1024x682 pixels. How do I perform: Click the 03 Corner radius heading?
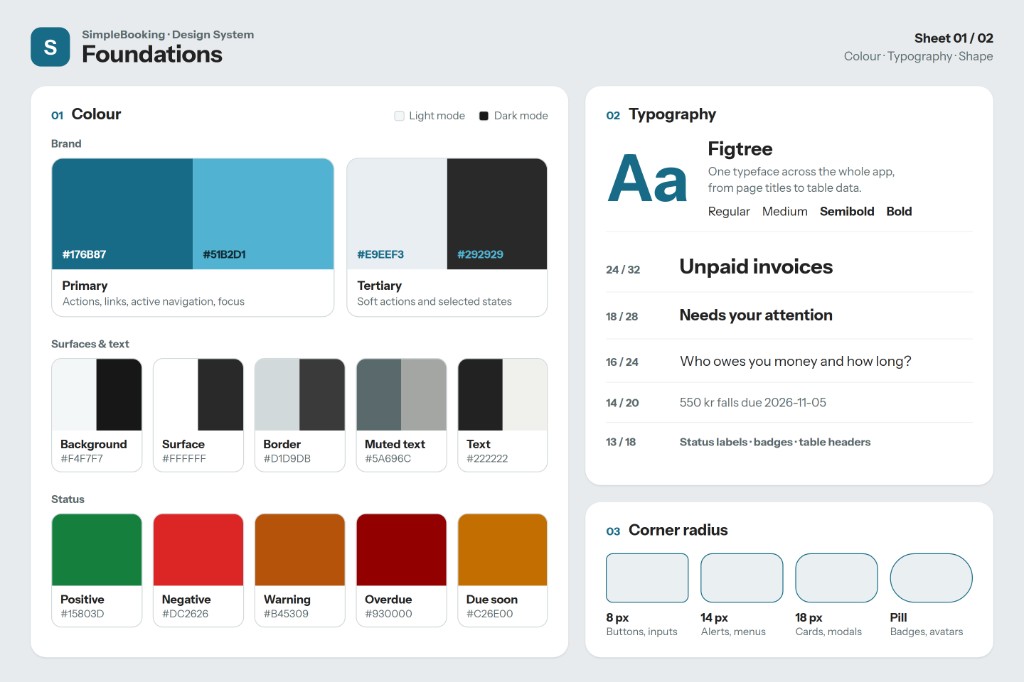[x=667, y=530]
